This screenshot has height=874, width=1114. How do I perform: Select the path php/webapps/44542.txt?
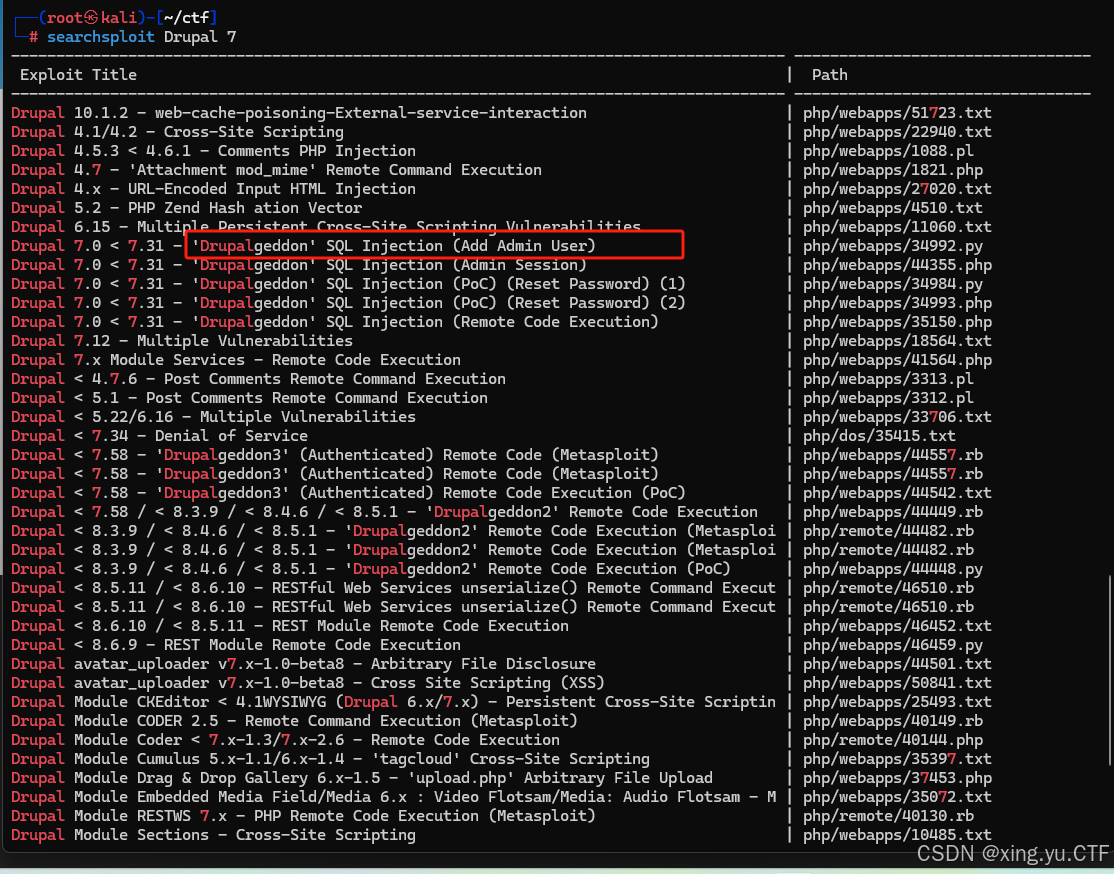coord(897,493)
